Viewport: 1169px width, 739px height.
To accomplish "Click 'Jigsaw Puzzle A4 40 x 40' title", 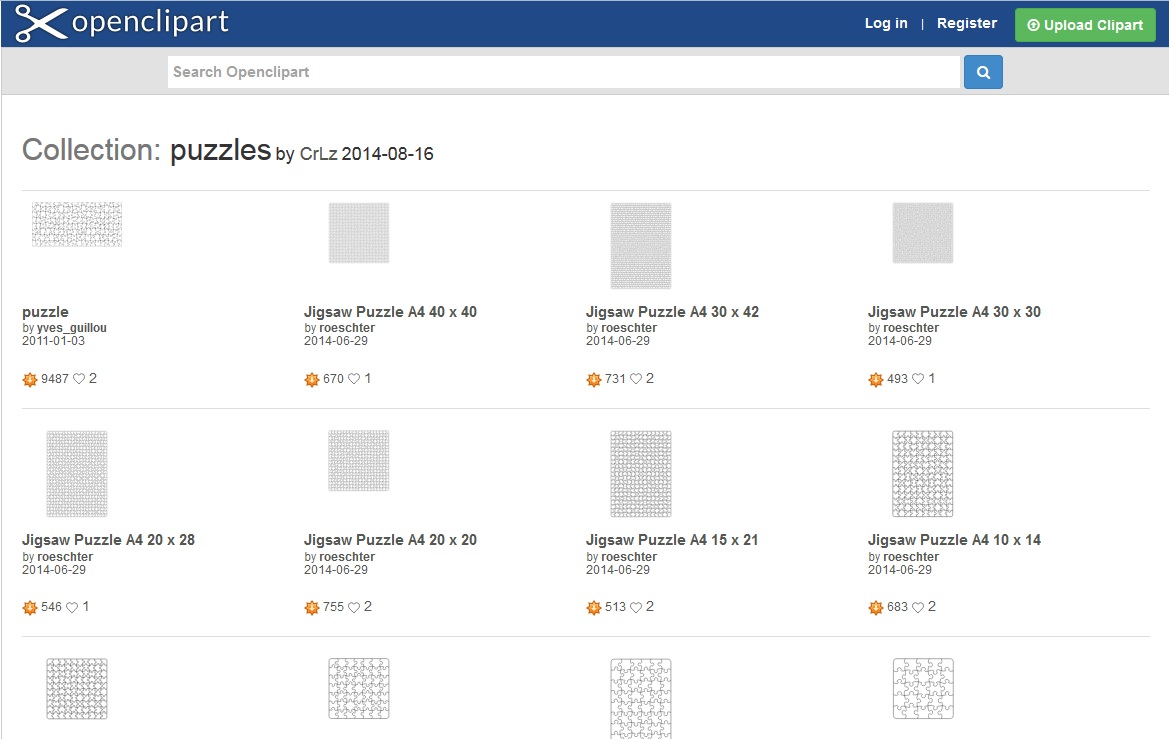I will click(390, 312).
